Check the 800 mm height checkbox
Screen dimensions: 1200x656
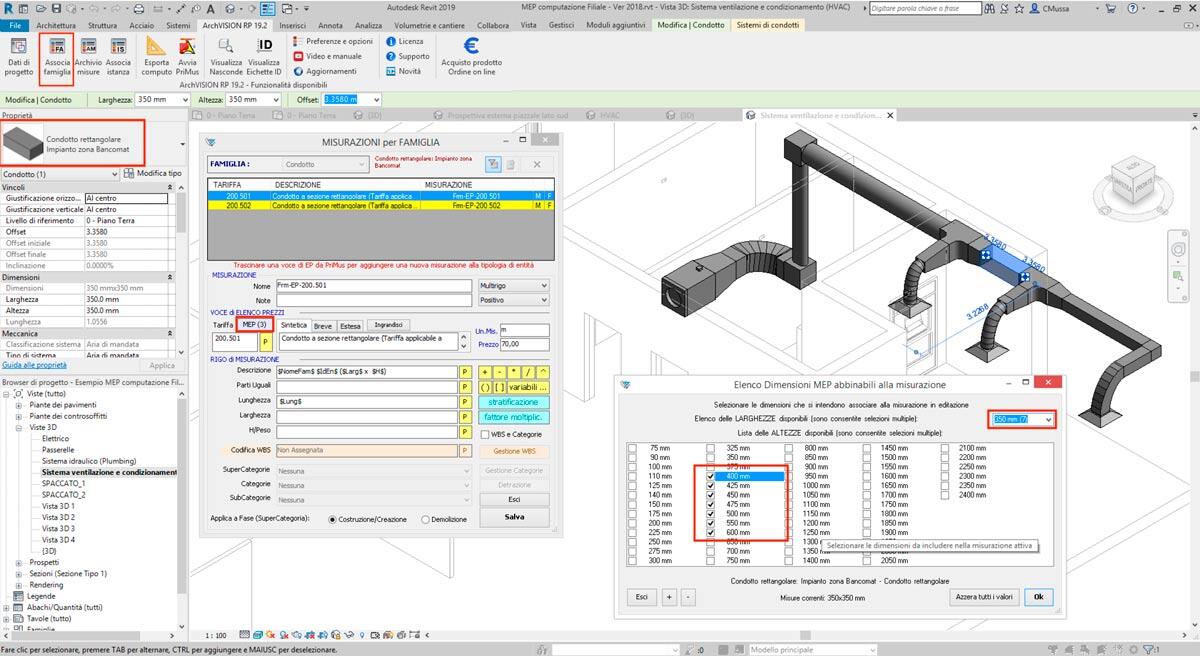point(788,449)
